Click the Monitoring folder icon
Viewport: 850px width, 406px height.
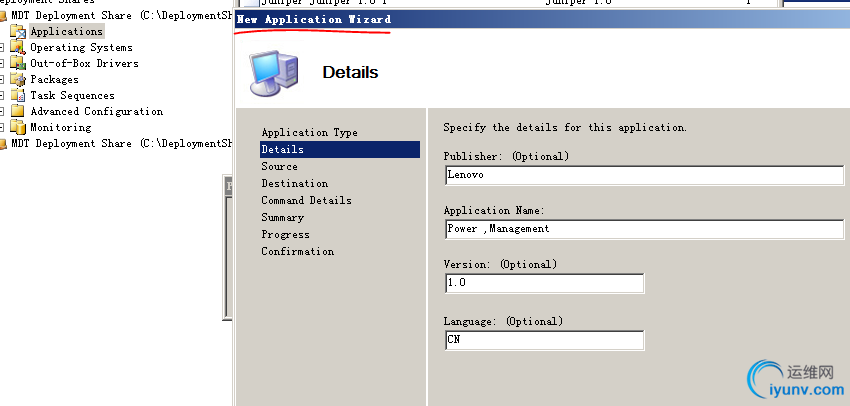pyautogui.click(x=18, y=127)
